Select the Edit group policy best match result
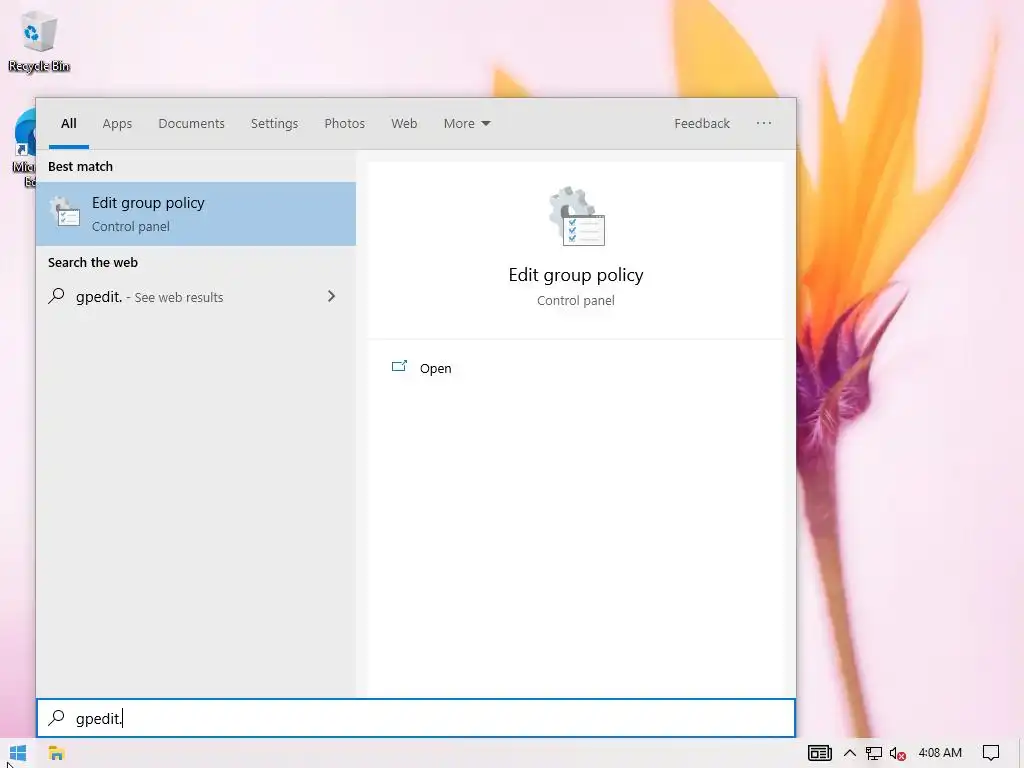 pyautogui.click(x=196, y=214)
